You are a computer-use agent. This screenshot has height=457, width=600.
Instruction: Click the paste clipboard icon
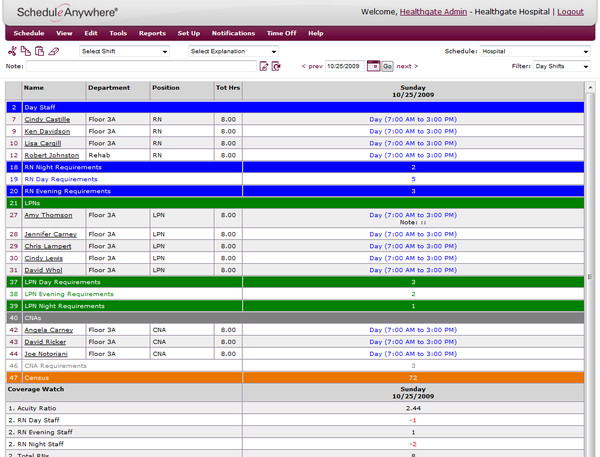(39, 51)
